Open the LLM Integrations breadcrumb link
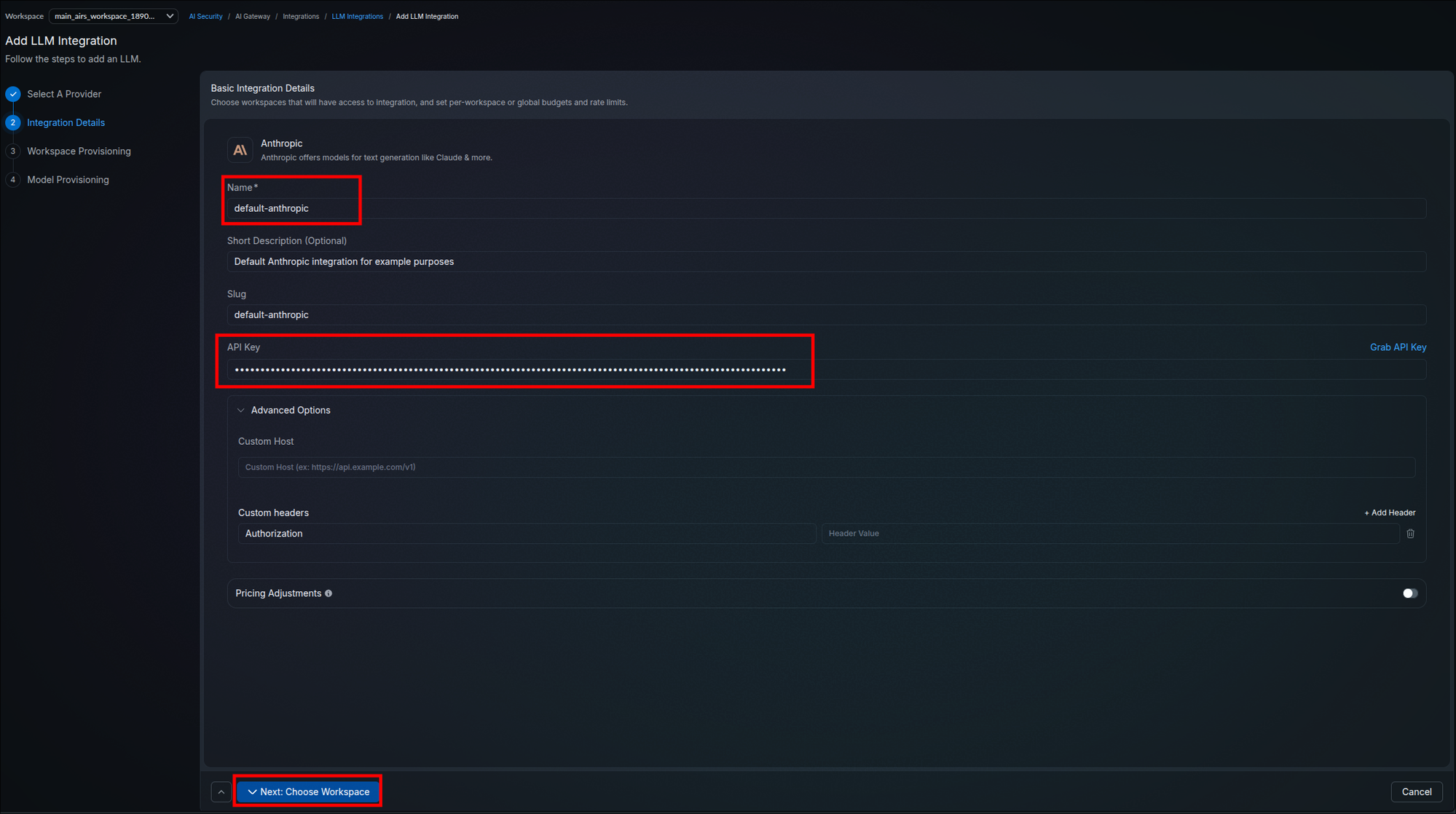Viewport: 1456px width, 814px height. pos(358,16)
